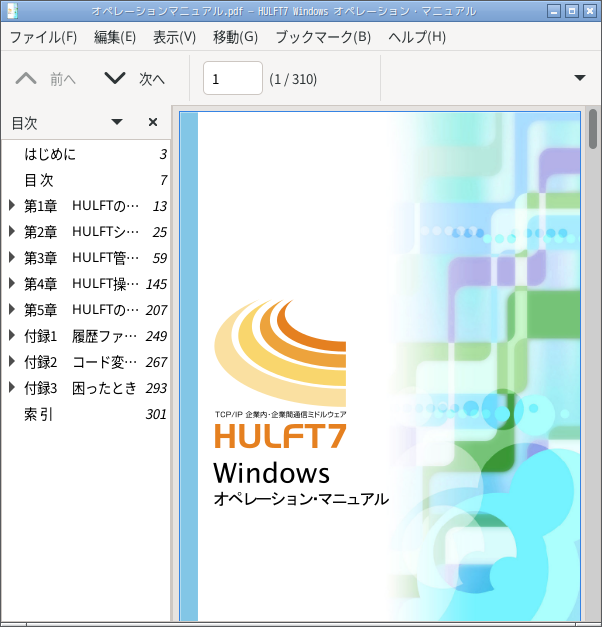
Task: Click the next page down-arrow icon
Action: (115, 78)
